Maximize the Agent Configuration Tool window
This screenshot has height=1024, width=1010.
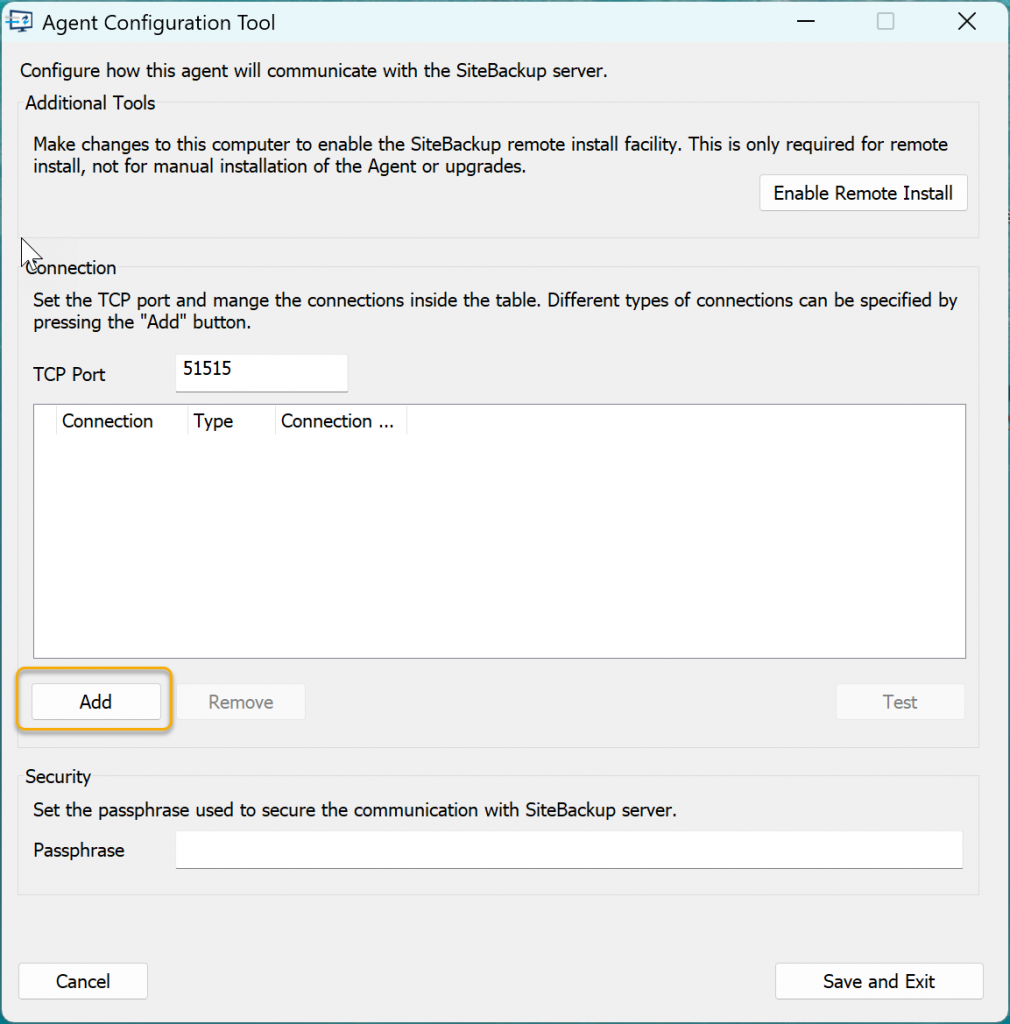coord(885,22)
